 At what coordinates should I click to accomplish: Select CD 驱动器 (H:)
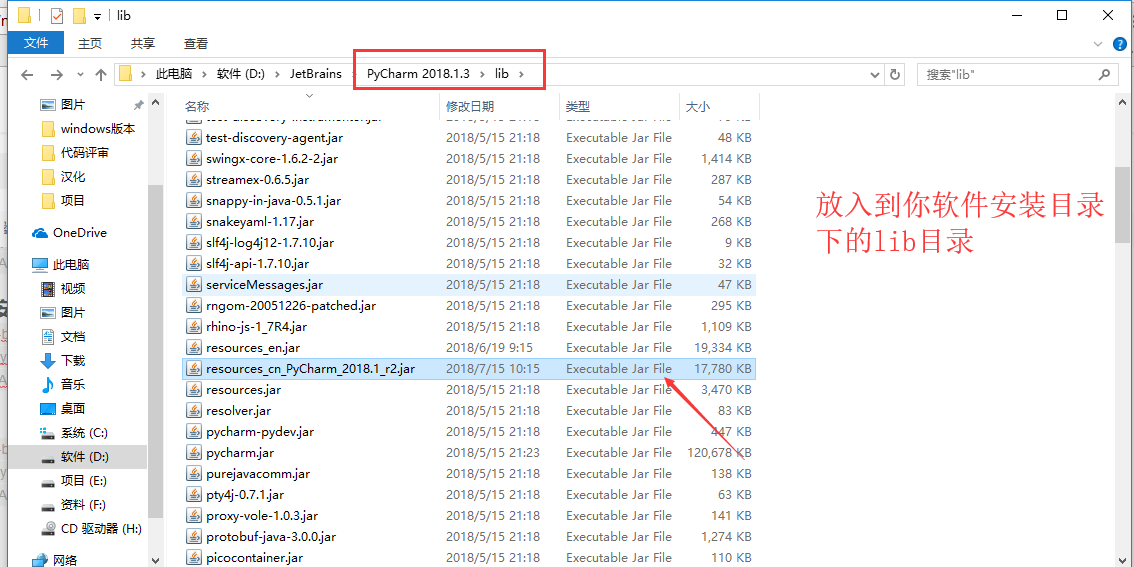(x=101, y=529)
